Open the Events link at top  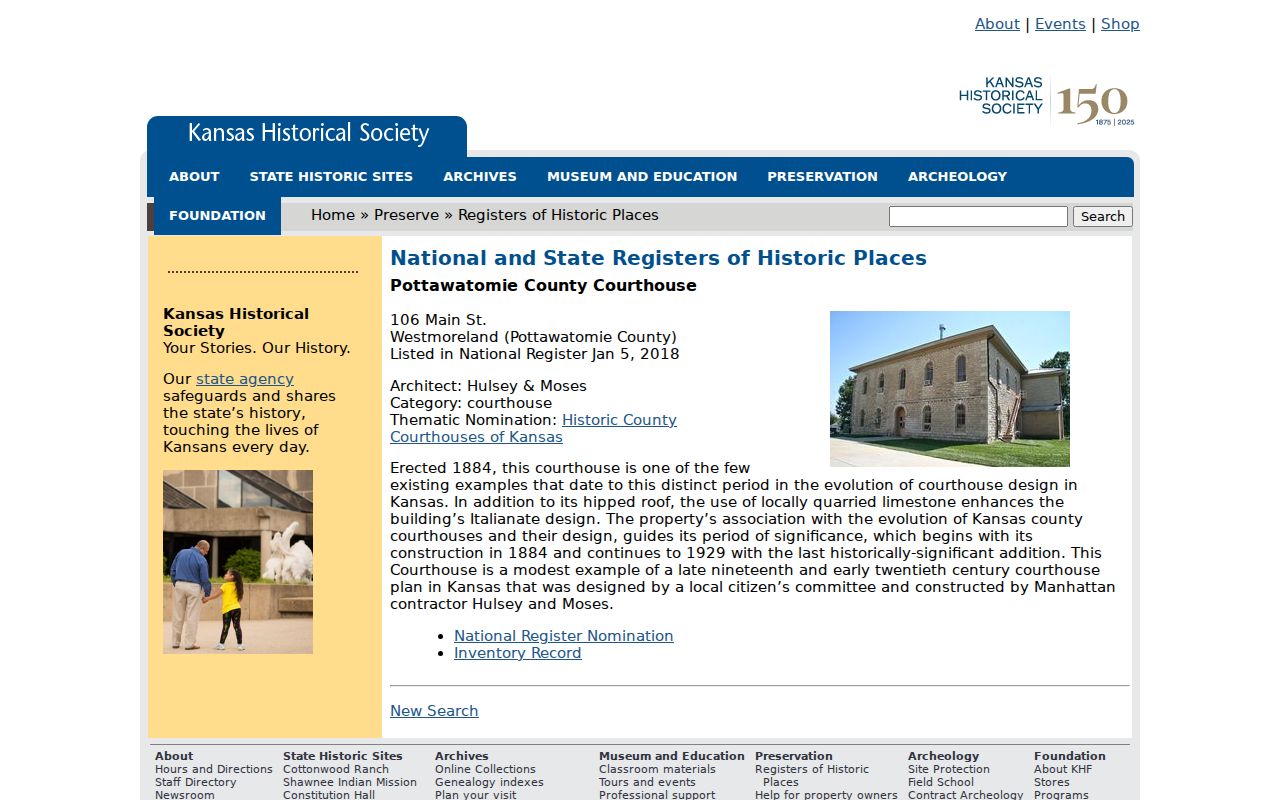pyautogui.click(x=1060, y=24)
